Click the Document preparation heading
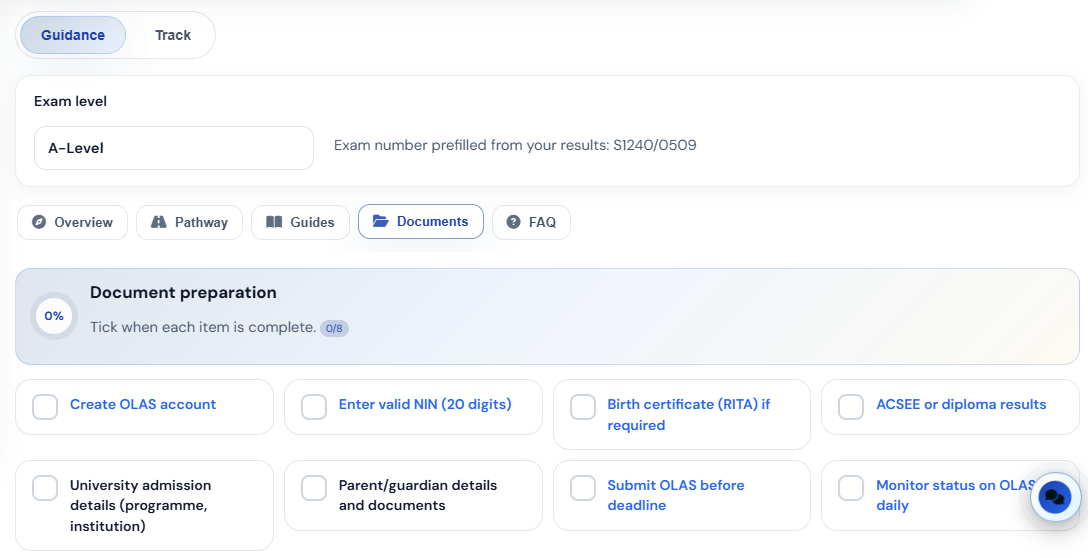 pyautogui.click(x=183, y=293)
